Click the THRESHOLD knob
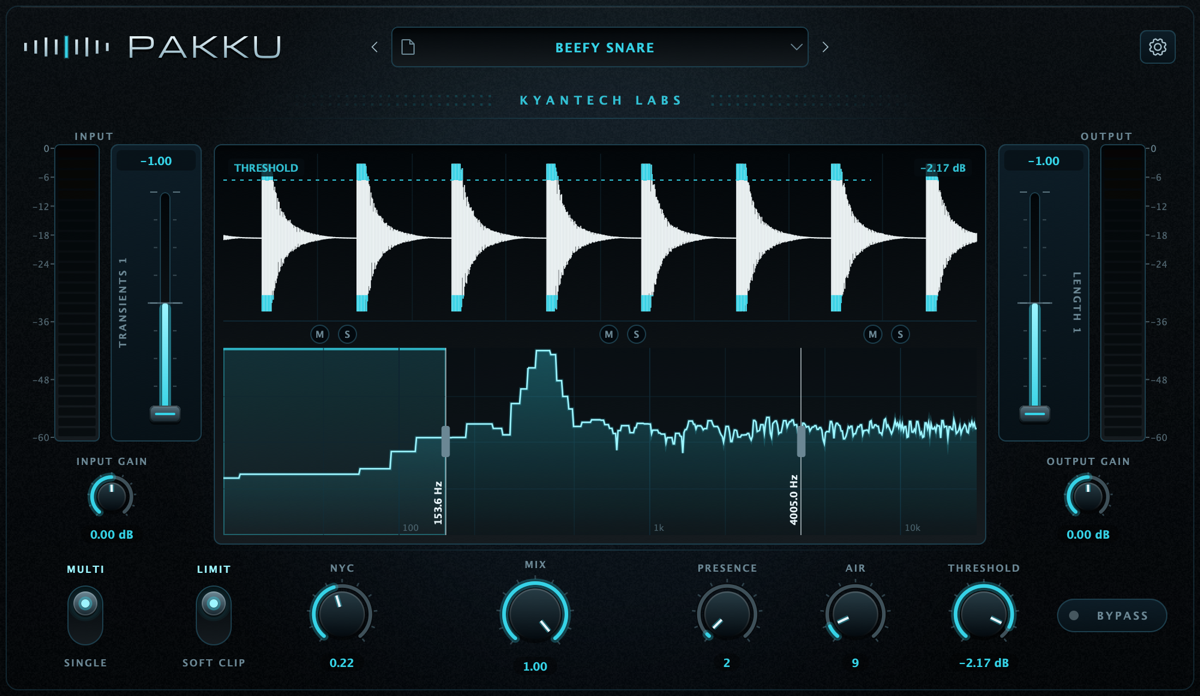 click(983, 615)
